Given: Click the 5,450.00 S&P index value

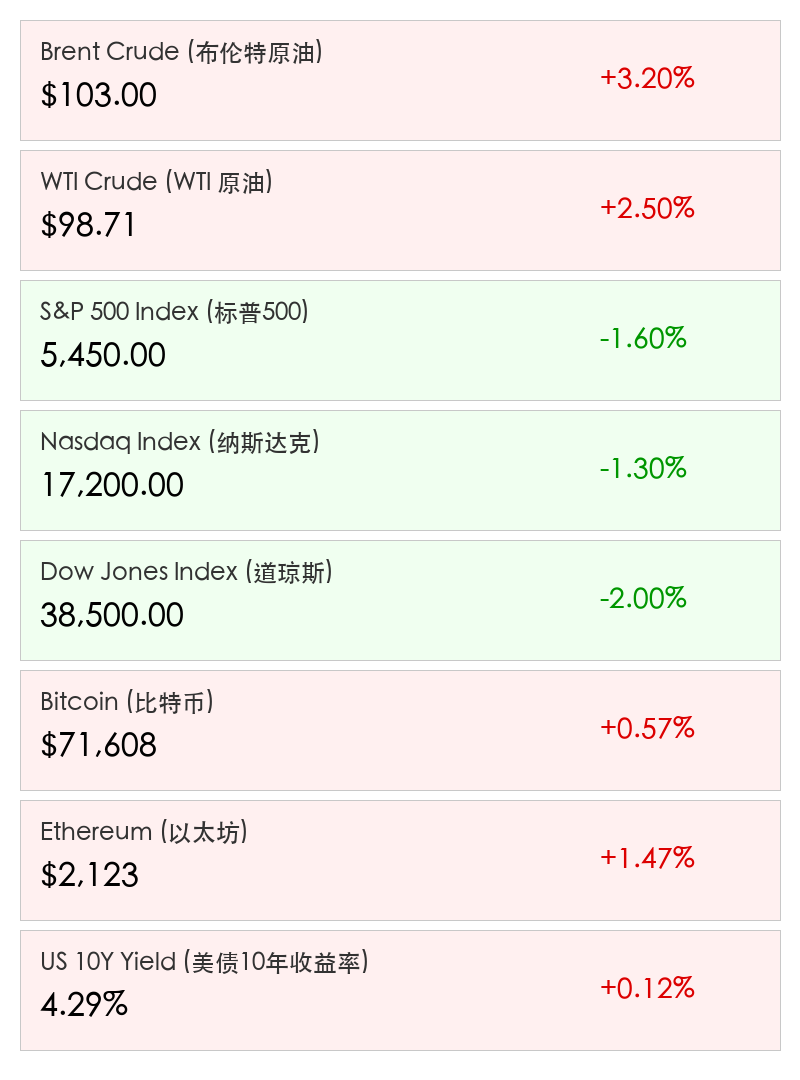Looking at the screenshot, I should pos(103,355).
